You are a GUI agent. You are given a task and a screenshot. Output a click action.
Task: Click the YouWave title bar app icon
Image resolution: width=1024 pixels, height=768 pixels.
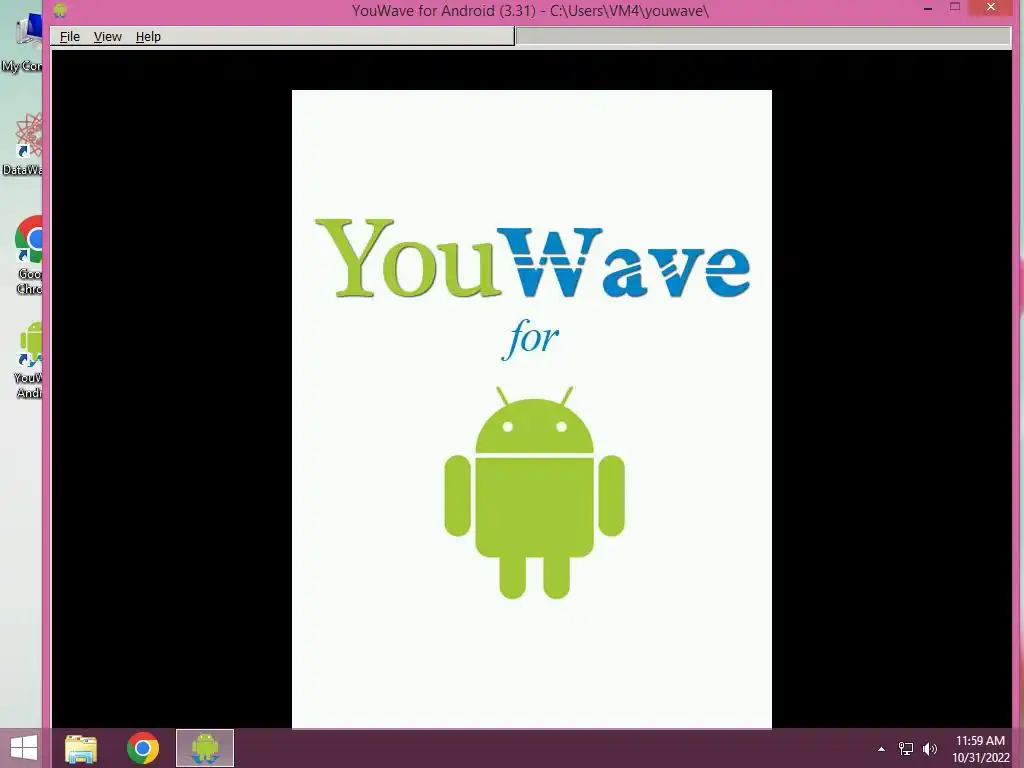click(x=60, y=10)
